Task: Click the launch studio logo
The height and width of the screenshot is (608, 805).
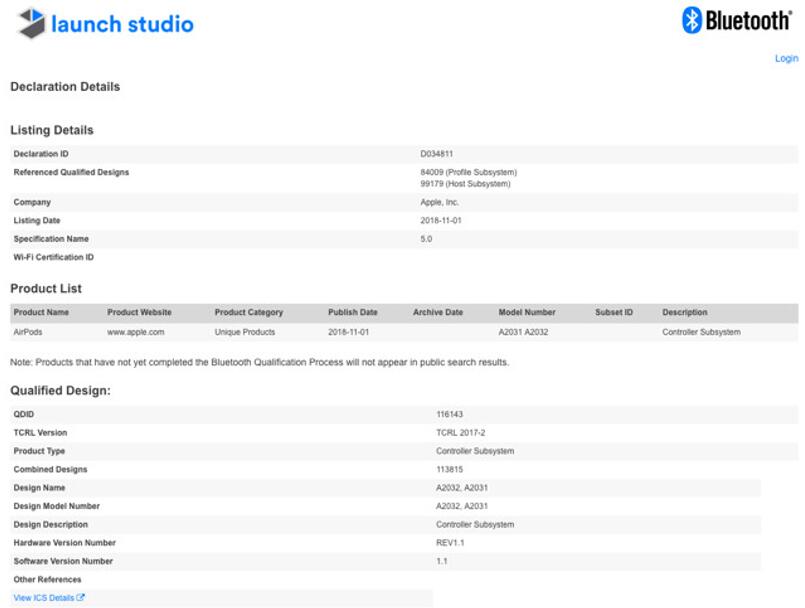Action: (106, 24)
